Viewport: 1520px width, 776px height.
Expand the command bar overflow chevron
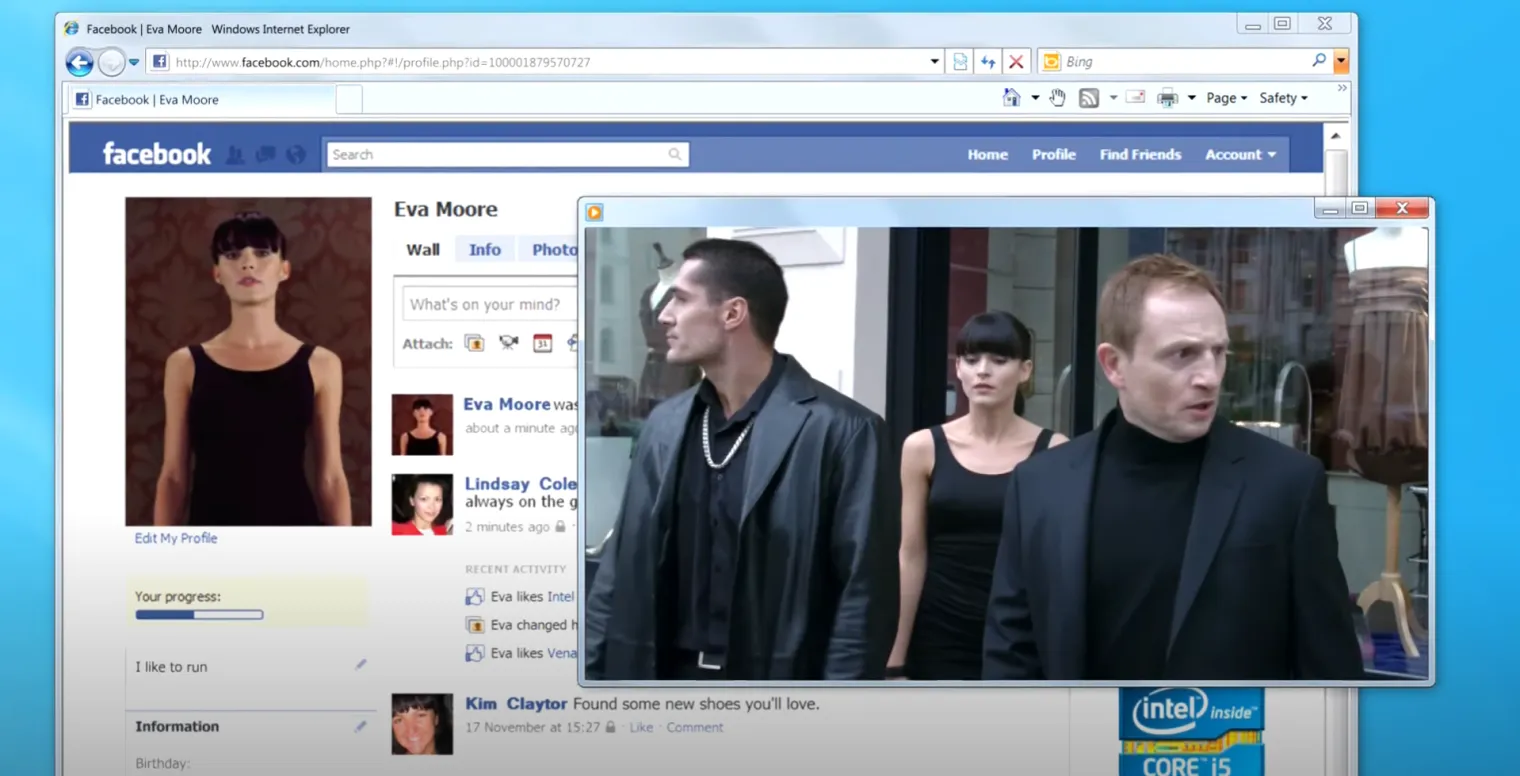click(1342, 88)
